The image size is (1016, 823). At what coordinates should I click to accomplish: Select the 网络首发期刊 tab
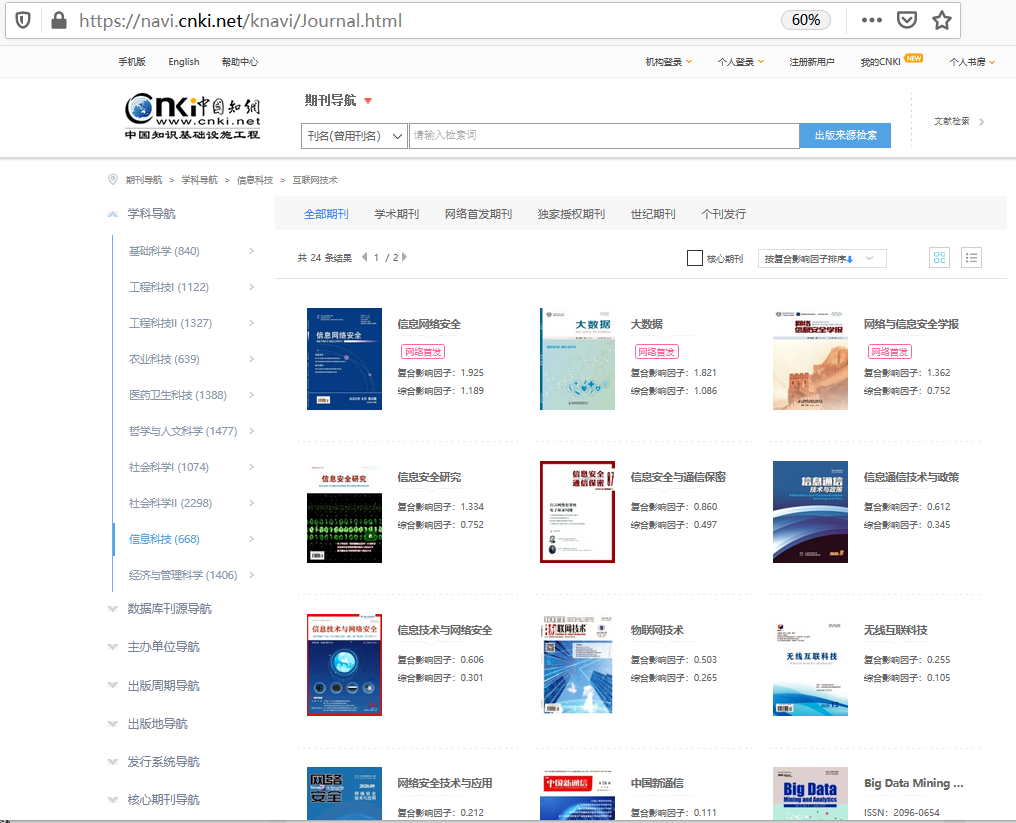pyautogui.click(x=478, y=214)
